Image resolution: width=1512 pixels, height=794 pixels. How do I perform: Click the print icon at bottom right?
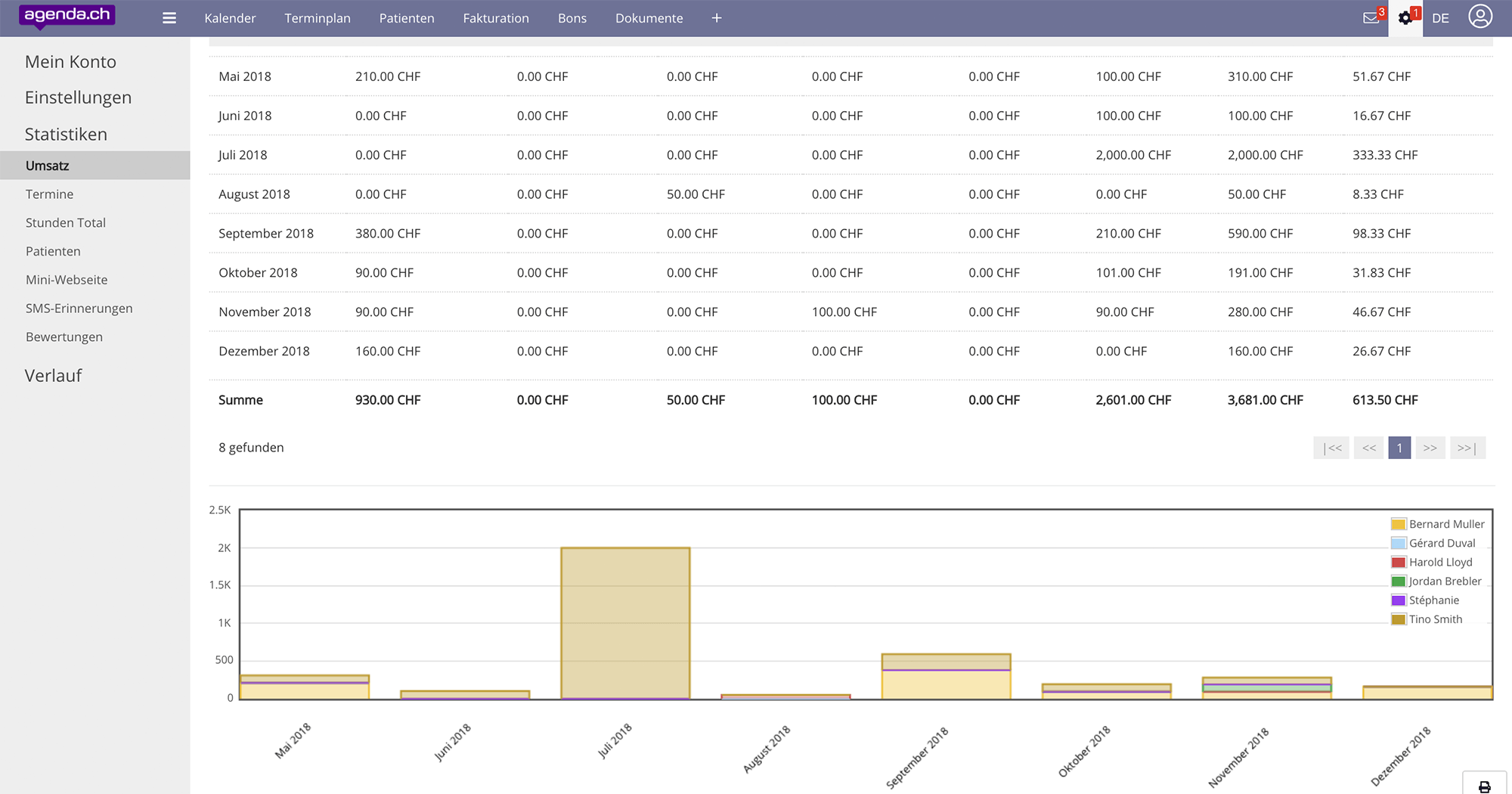pos(1484,786)
